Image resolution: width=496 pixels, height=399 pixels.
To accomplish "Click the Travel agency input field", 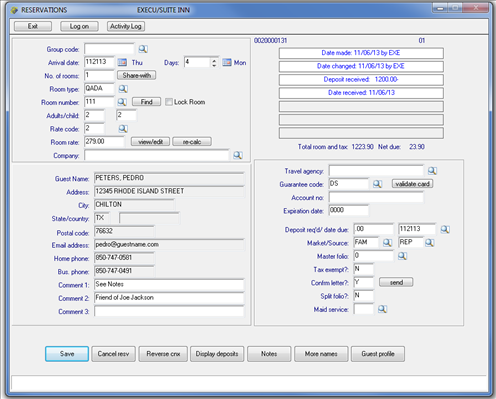I will click(376, 171).
